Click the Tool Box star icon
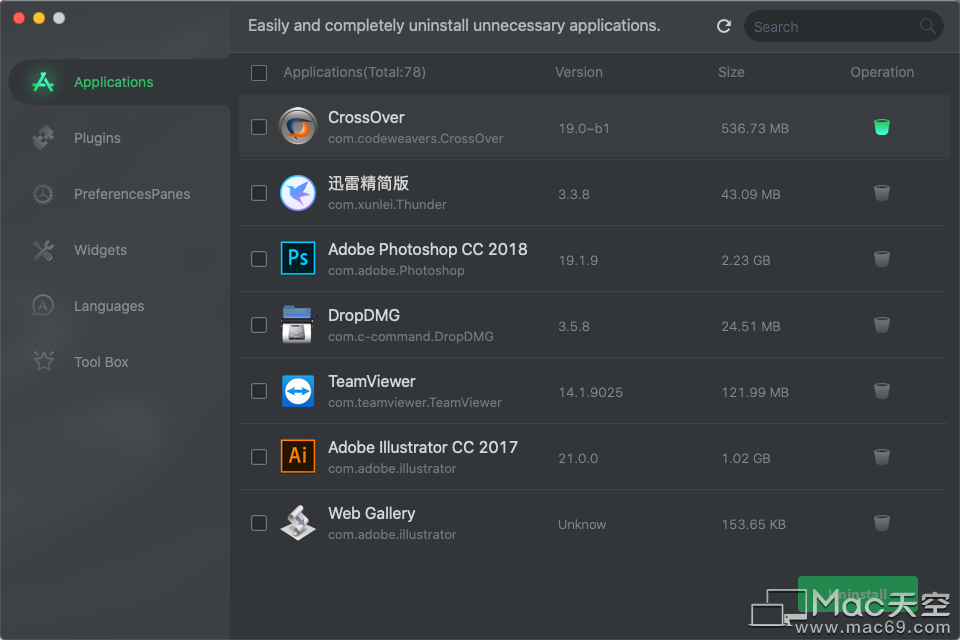 coord(43,361)
